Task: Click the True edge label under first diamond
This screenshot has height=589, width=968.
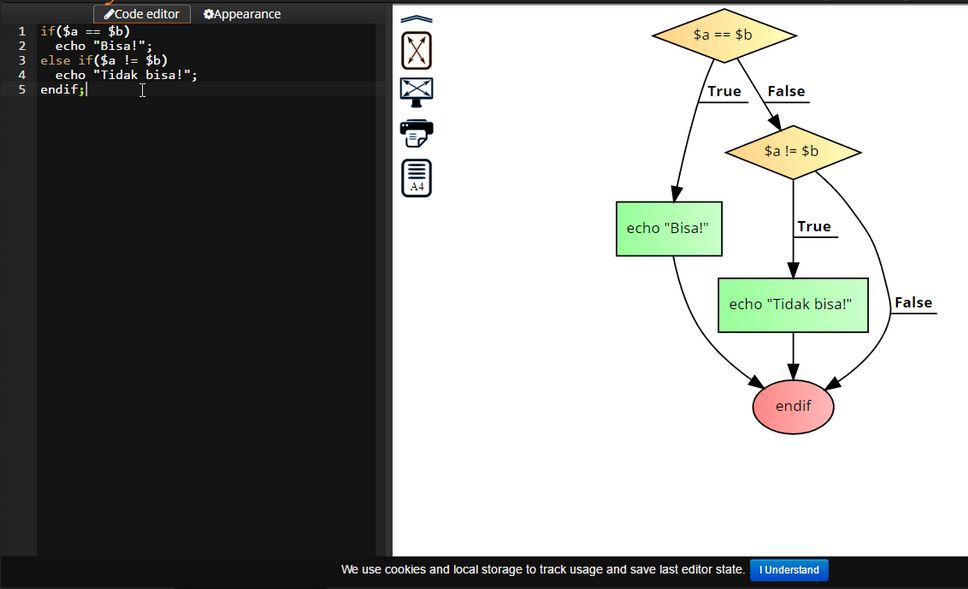Action: [723, 92]
